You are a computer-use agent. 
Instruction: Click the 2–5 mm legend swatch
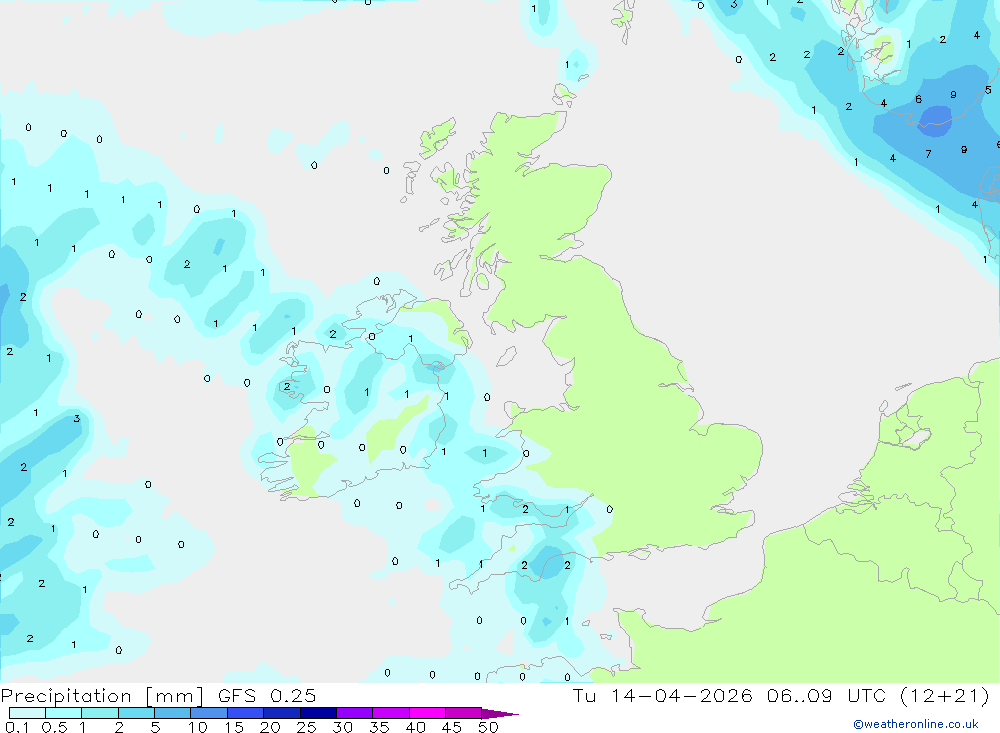point(136,713)
